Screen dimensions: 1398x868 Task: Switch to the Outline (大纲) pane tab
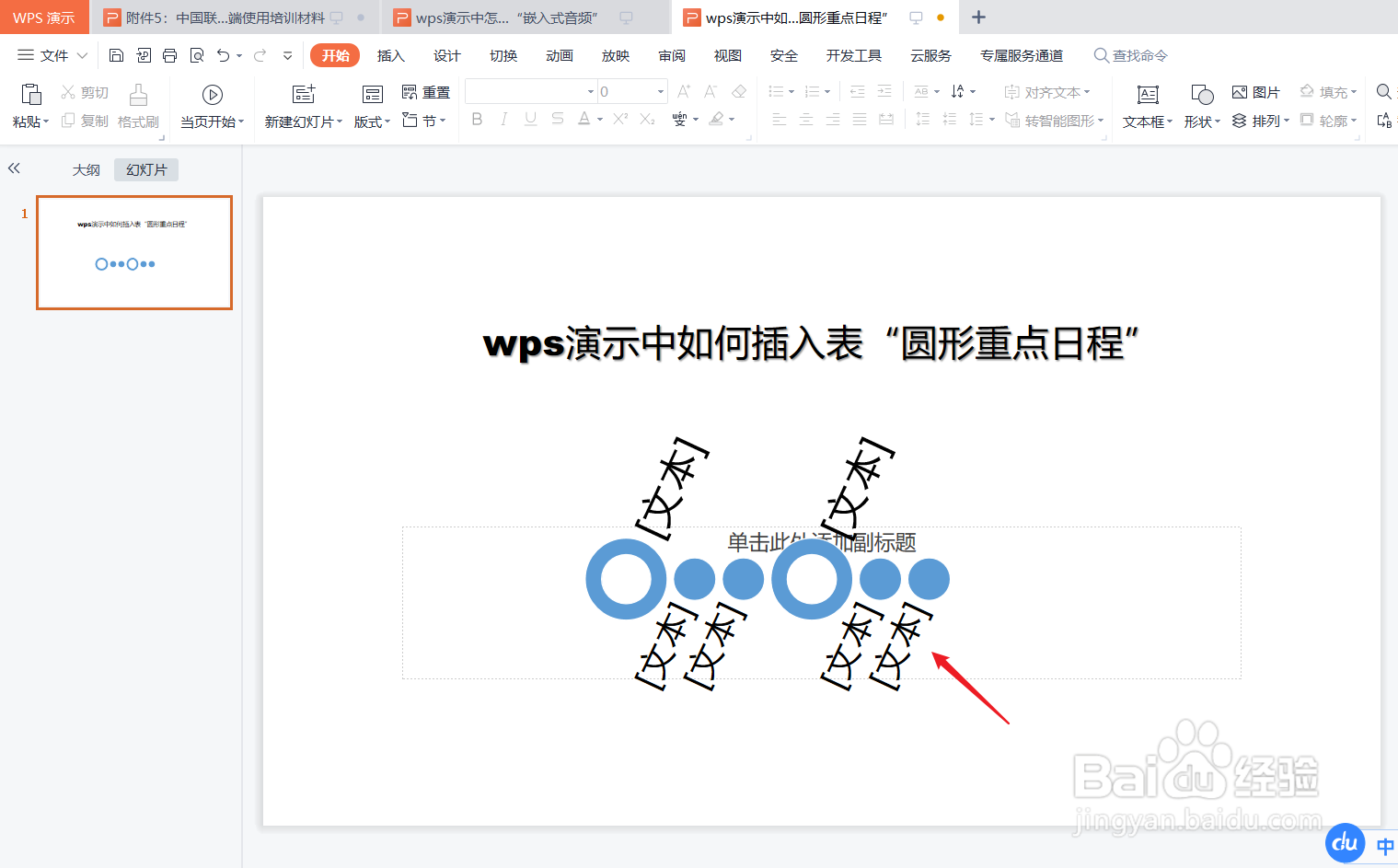tap(87, 169)
